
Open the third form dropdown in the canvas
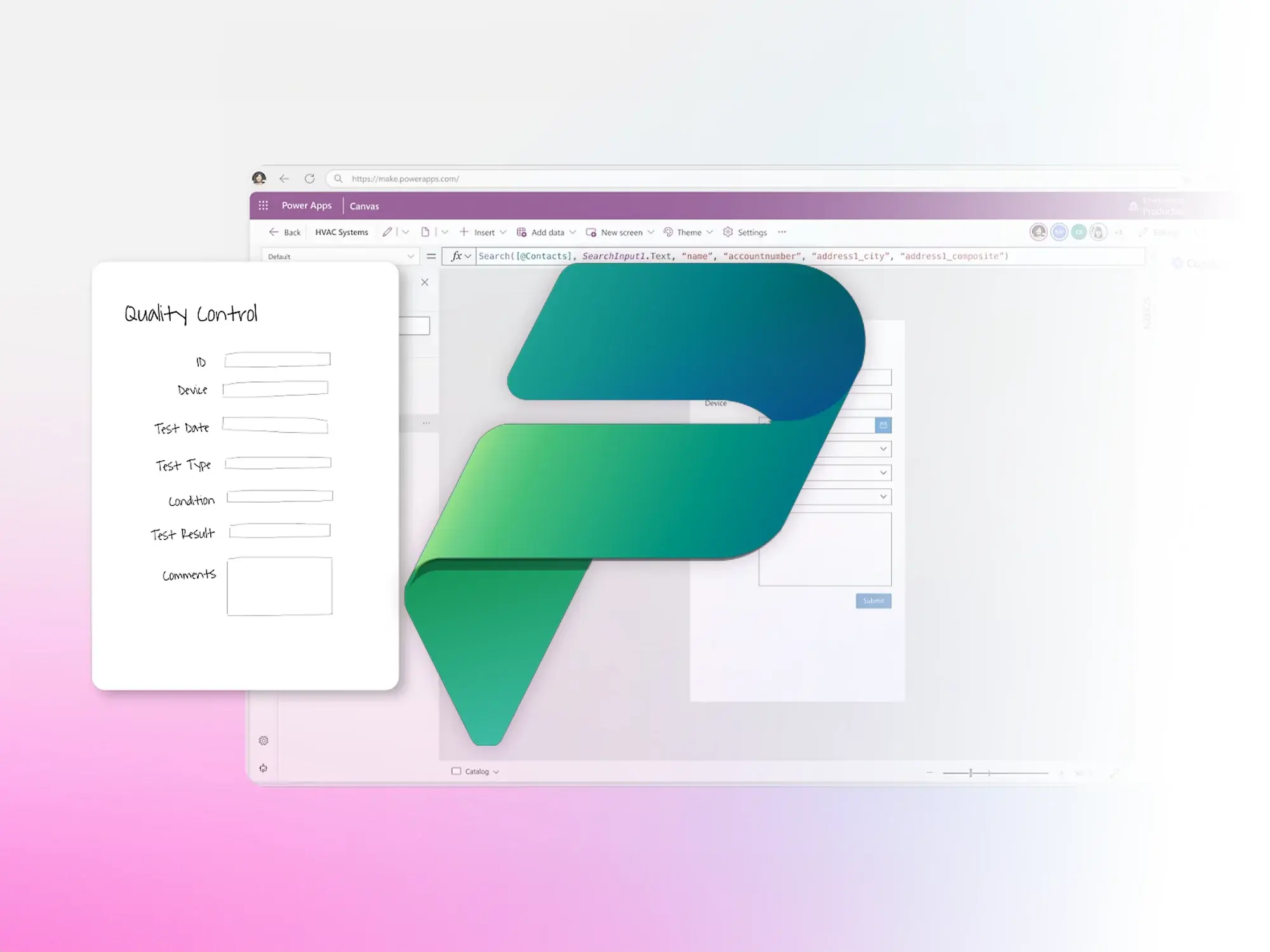[883, 496]
